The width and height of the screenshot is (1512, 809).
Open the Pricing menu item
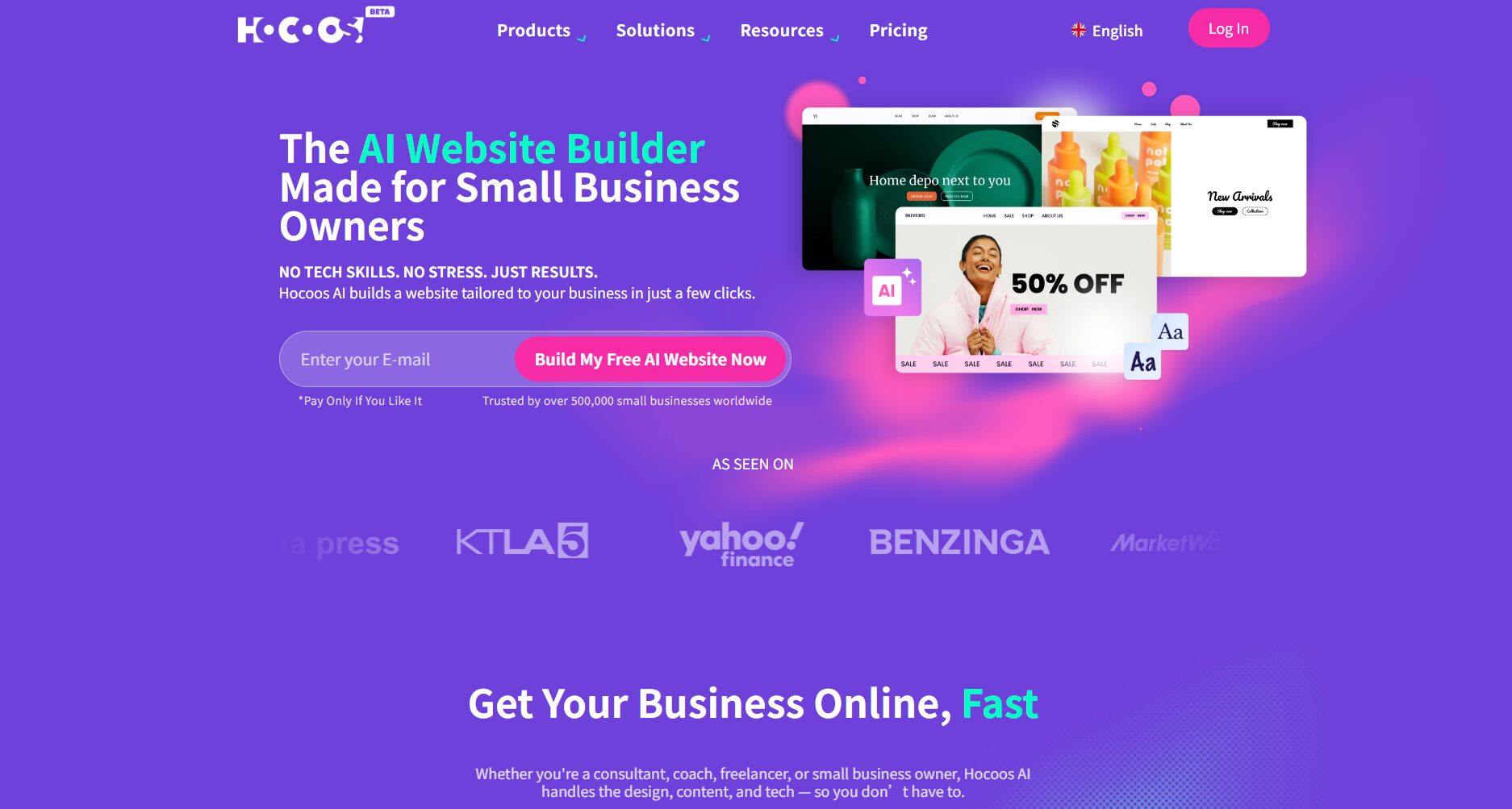[x=898, y=31]
